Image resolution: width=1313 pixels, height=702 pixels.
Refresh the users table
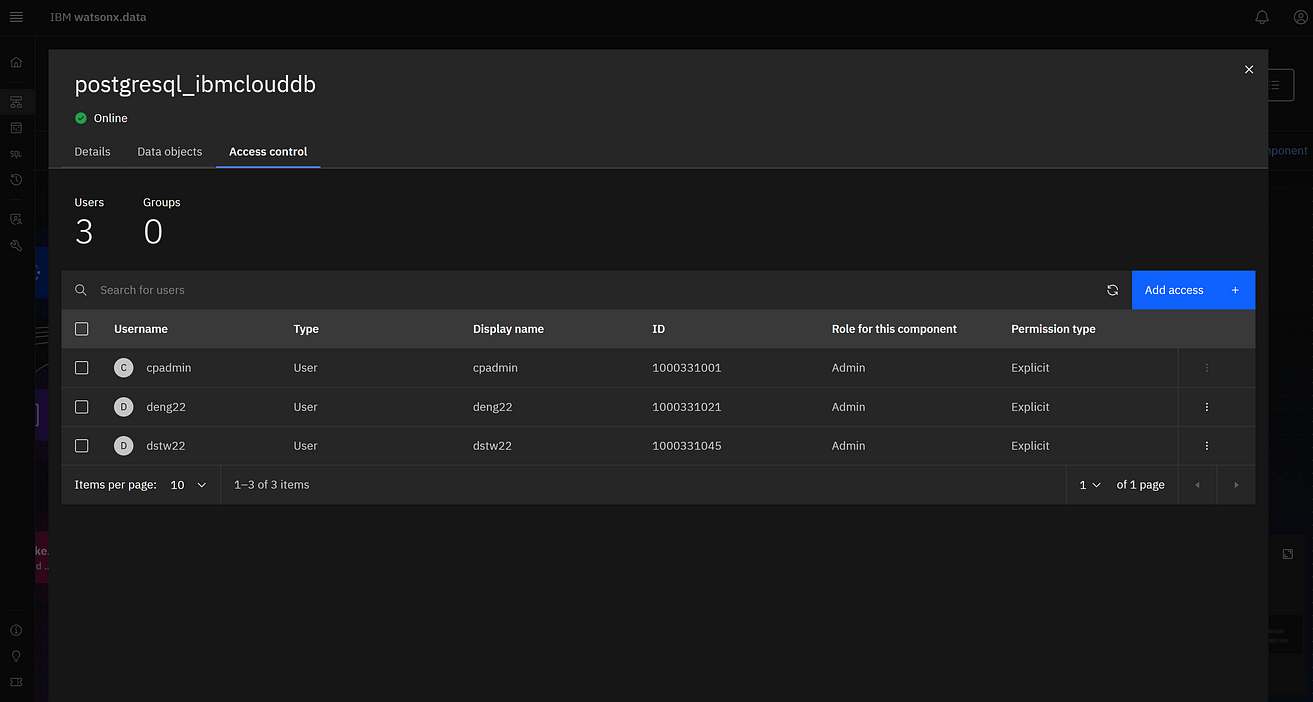click(x=1112, y=290)
